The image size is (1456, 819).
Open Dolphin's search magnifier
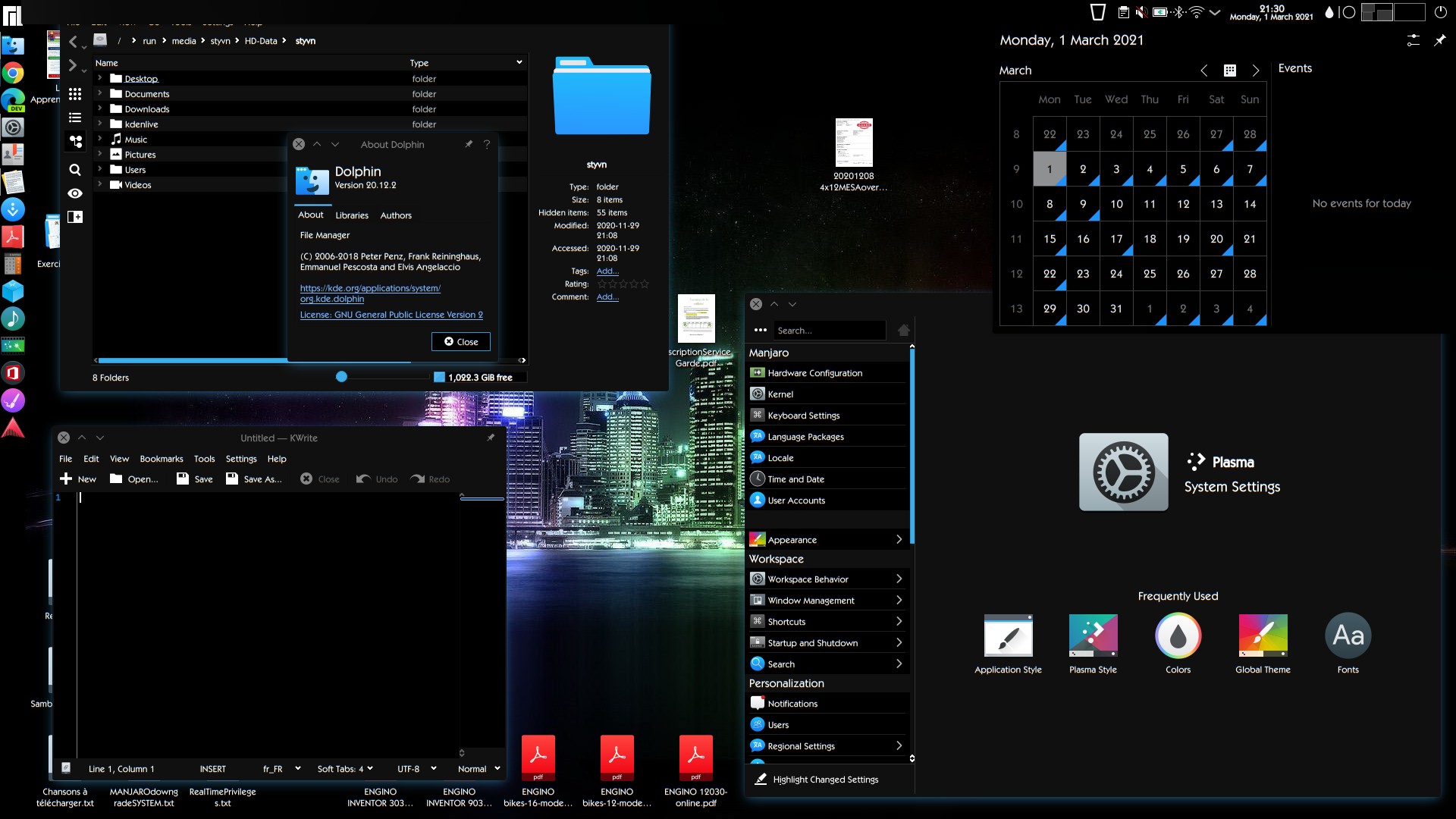pos(75,170)
